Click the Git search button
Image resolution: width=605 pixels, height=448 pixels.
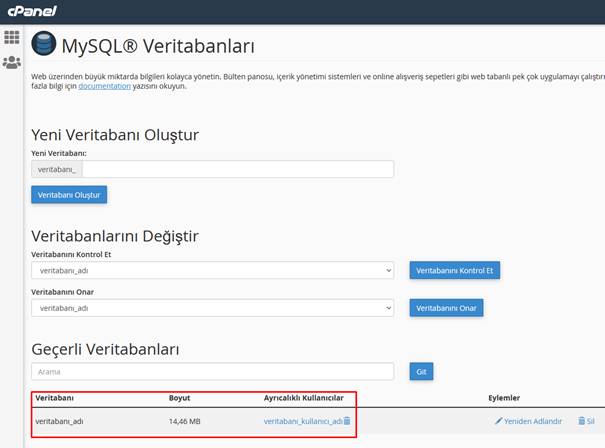pos(421,372)
